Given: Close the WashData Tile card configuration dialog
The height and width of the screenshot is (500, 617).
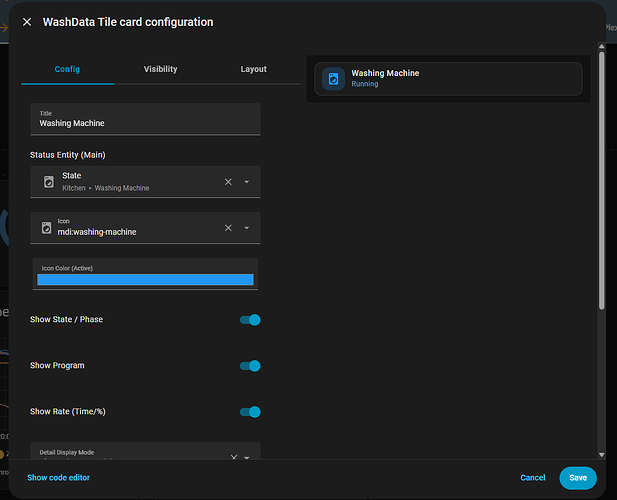Looking at the screenshot, I should click(x=27, y=22).
